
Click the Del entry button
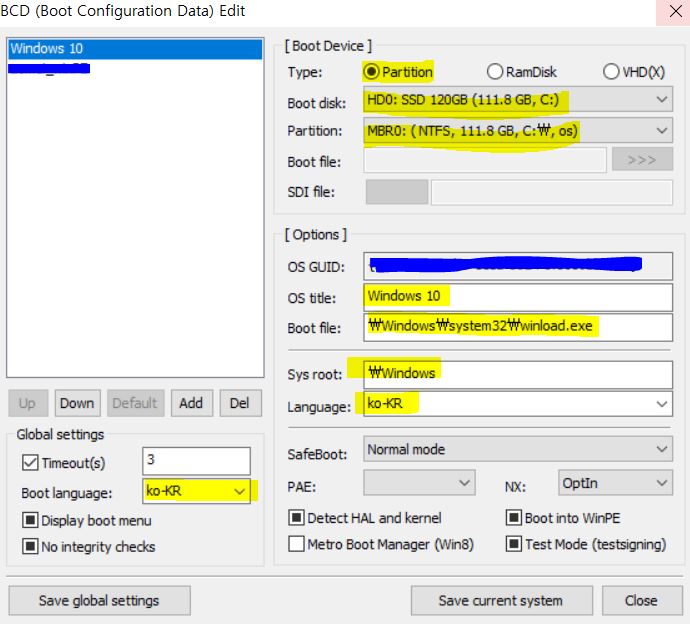click(240, 403)
